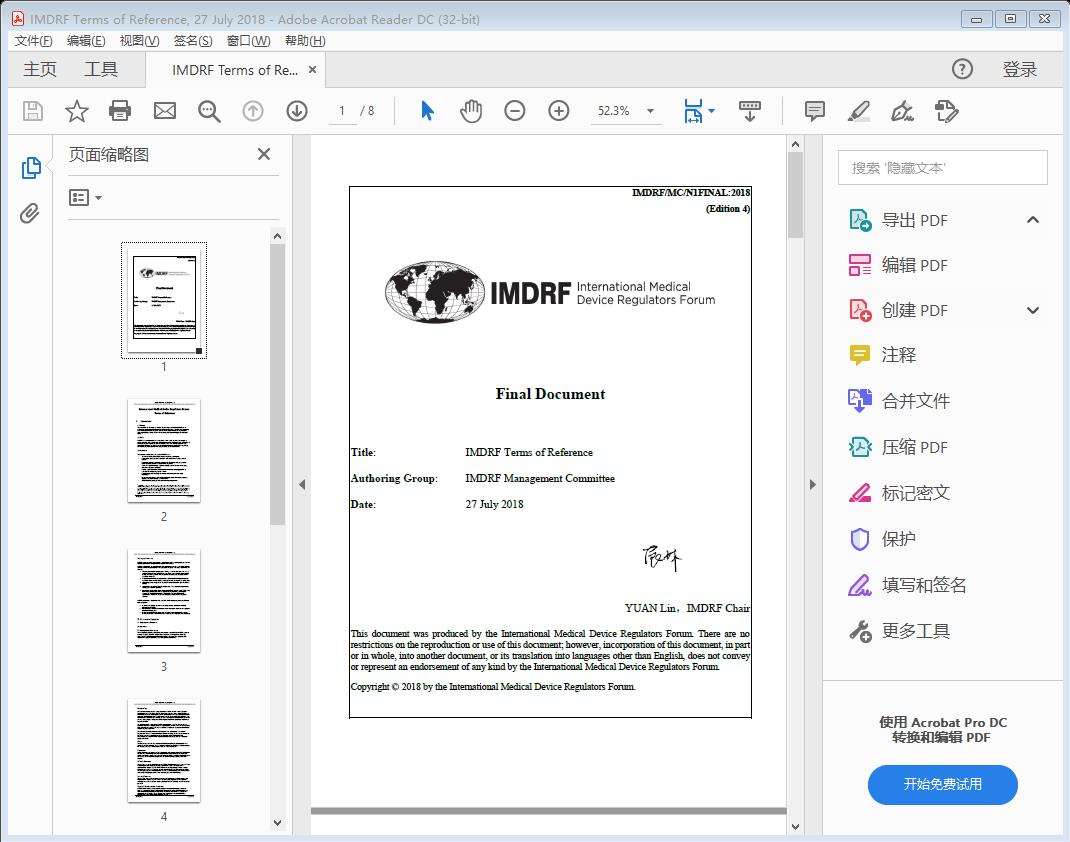Image resolution: width=1070 pixels, height=842 pixels.
Task: Click the Print icon
Action: click(120, 111)
